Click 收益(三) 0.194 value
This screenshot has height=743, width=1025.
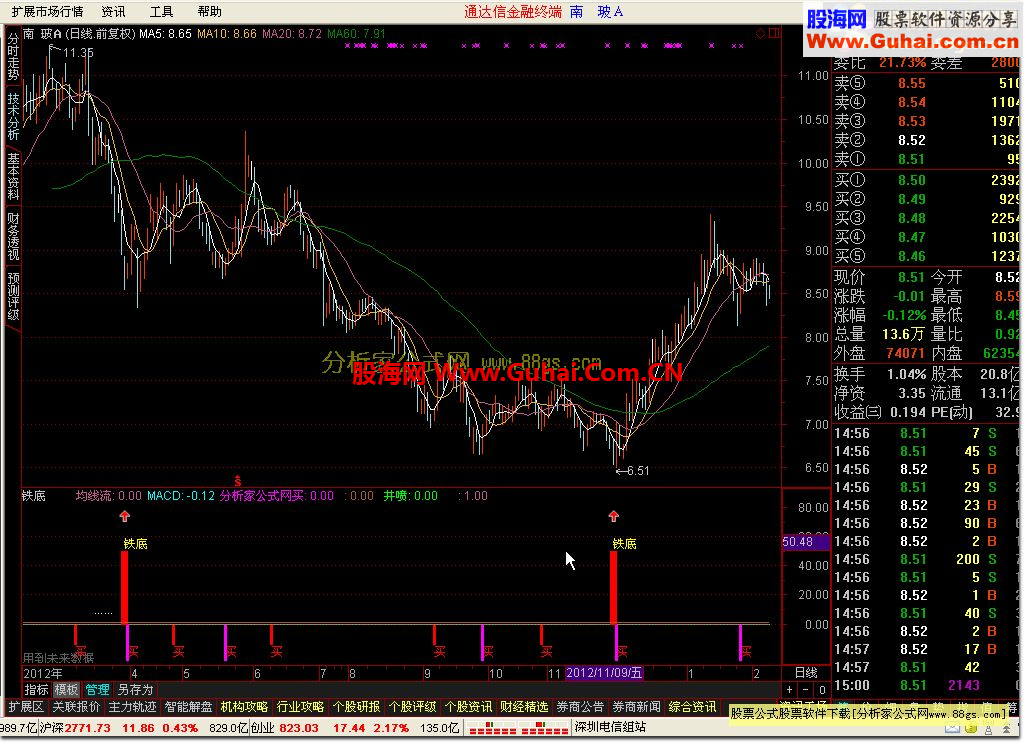[908, 412]
